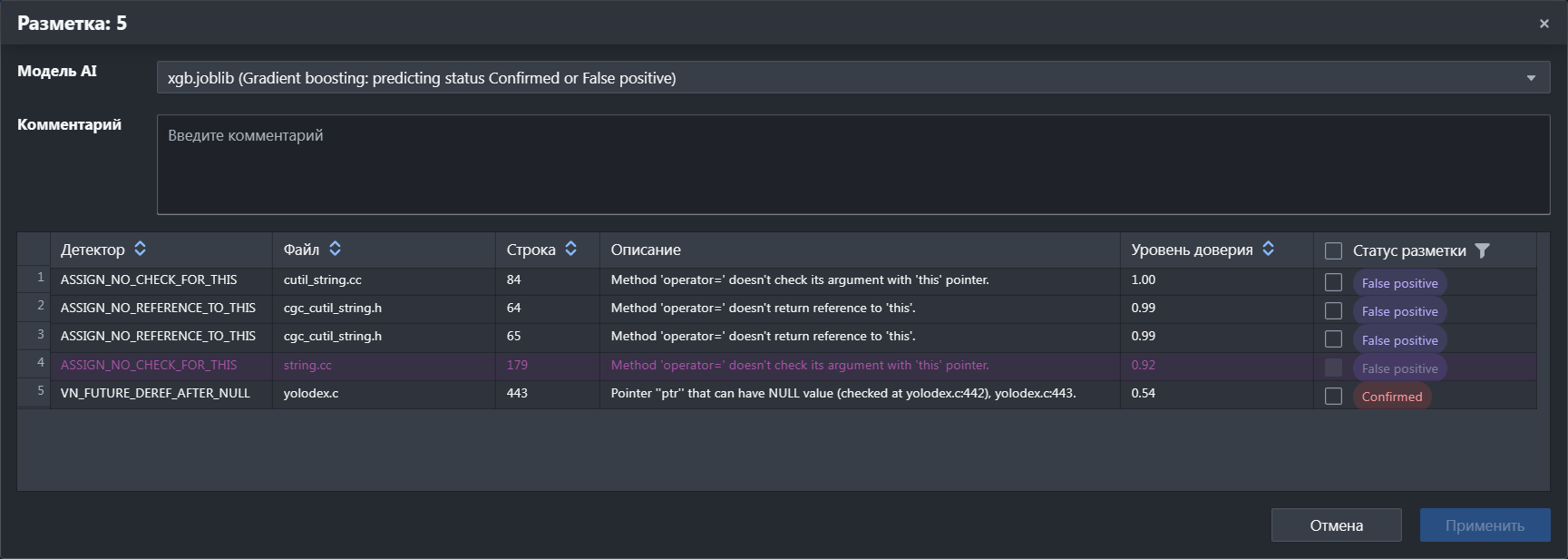Click the Confirmed badge for yolodex.c
The height and width of the screenshot is (559, 1568).
coord(1392,397)
